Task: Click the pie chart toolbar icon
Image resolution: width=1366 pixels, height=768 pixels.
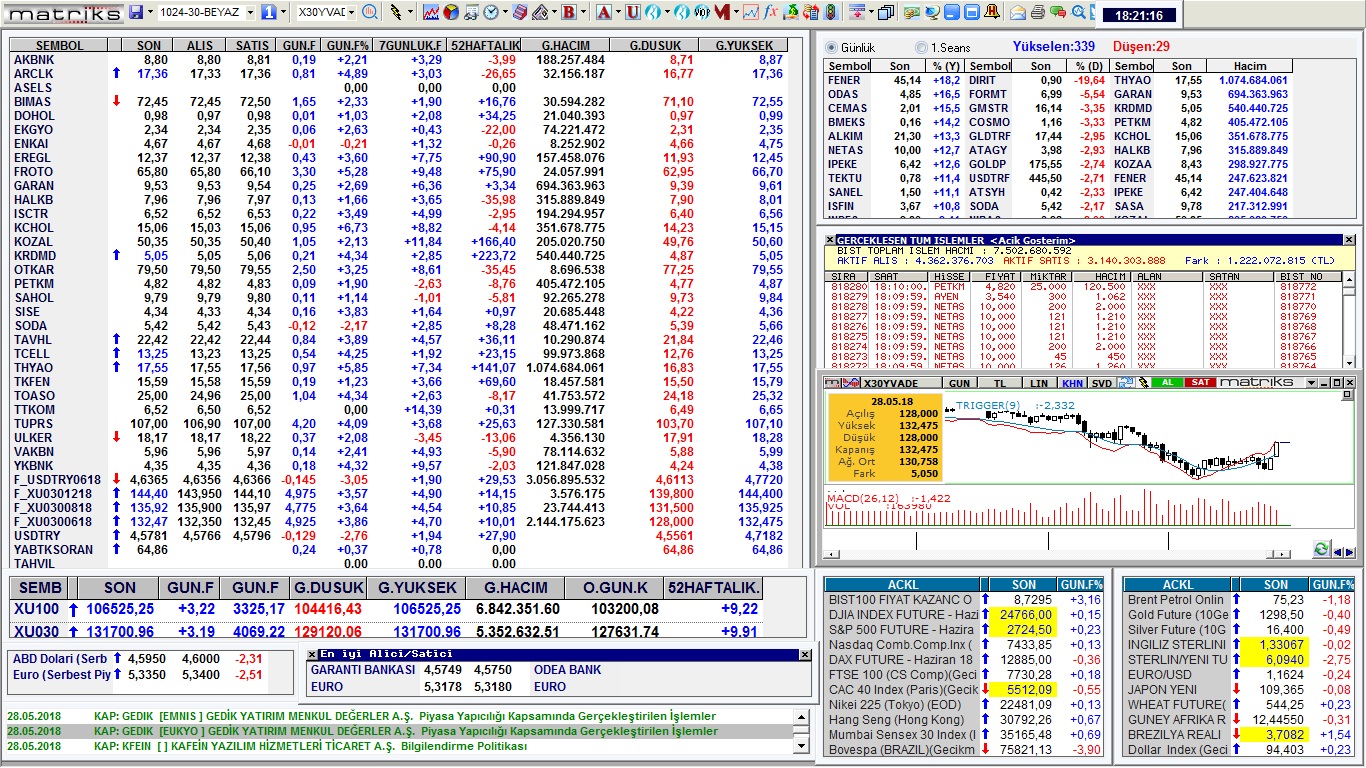Action: pos(451,12)
